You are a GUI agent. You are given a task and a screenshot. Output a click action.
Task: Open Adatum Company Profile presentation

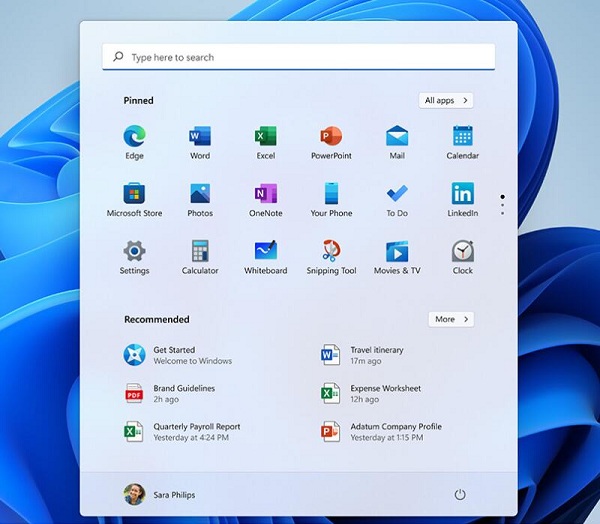(381, 431)
